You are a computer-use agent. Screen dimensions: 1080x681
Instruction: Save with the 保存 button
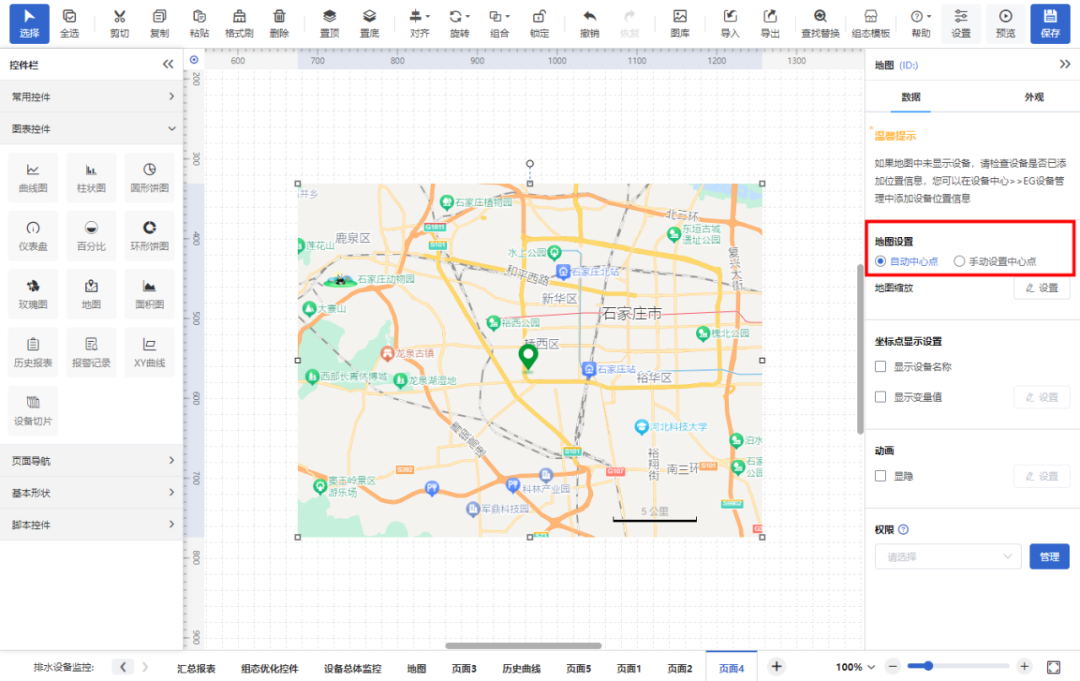(x=1050, y=23)
